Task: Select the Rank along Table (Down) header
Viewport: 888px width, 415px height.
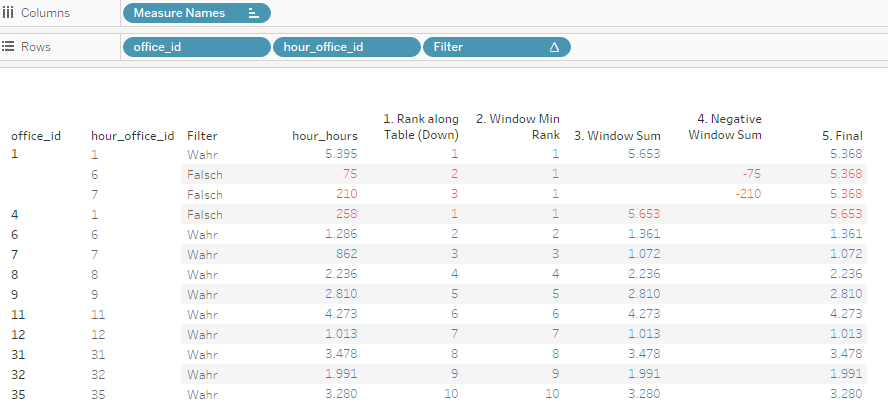Action: tap(421, 127)
